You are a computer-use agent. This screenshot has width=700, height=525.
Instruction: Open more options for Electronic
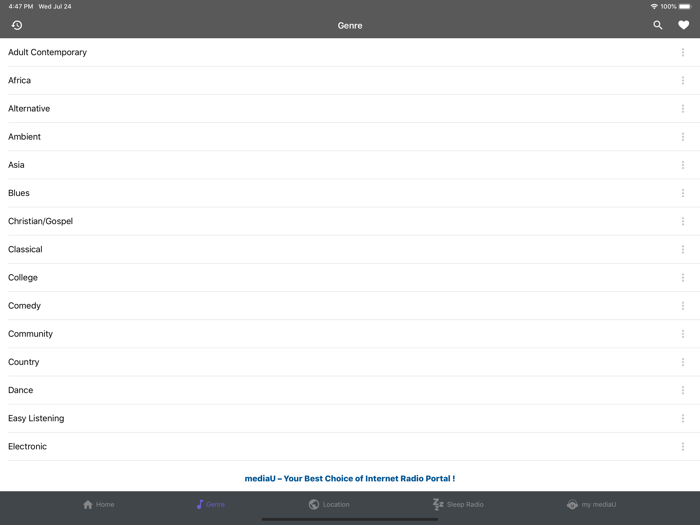(683, 446)
